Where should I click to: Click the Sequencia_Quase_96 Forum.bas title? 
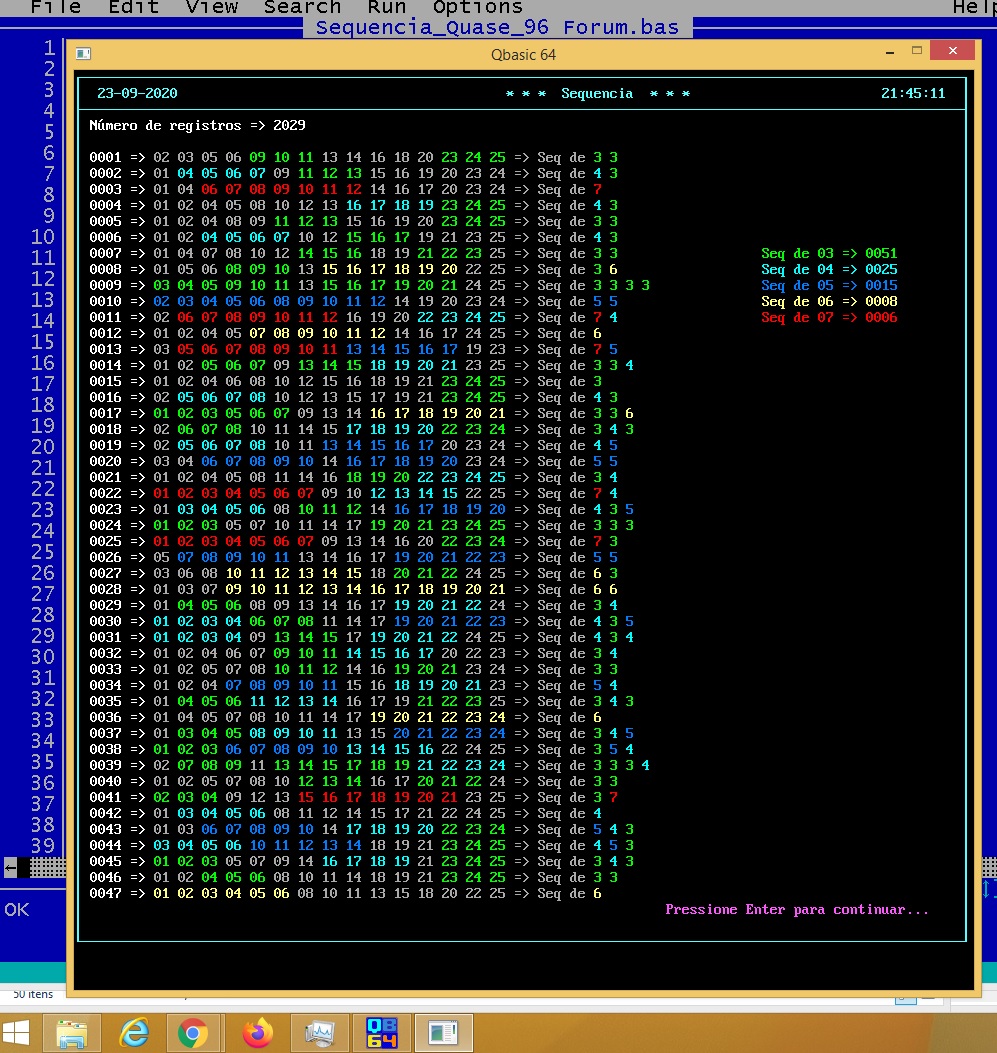pos(497,27)
